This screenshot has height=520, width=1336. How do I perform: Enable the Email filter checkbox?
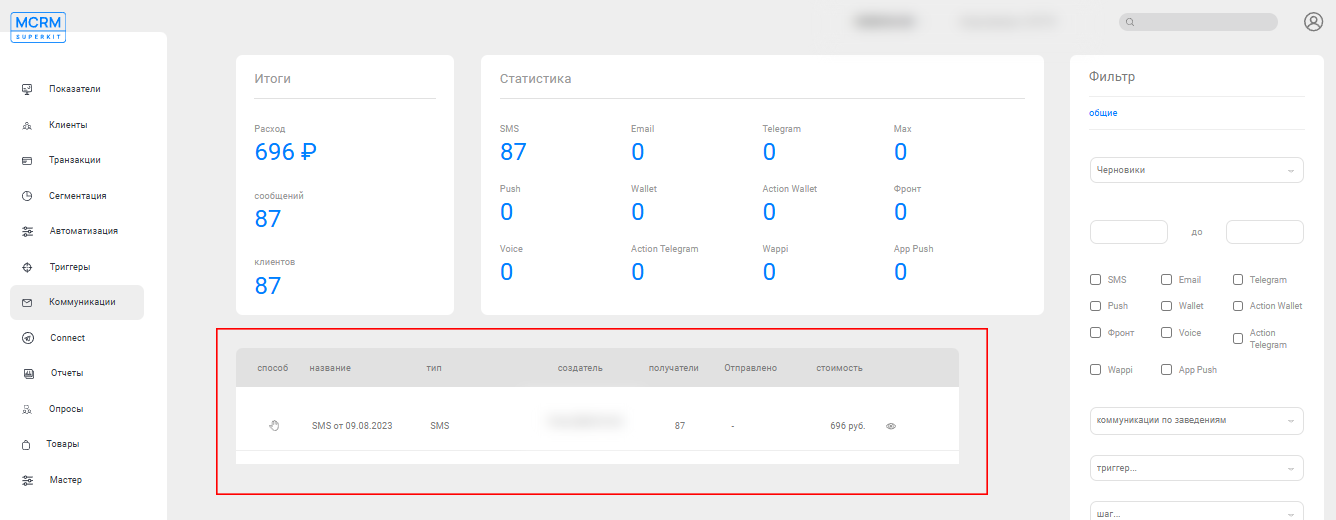click(1167, 280)
